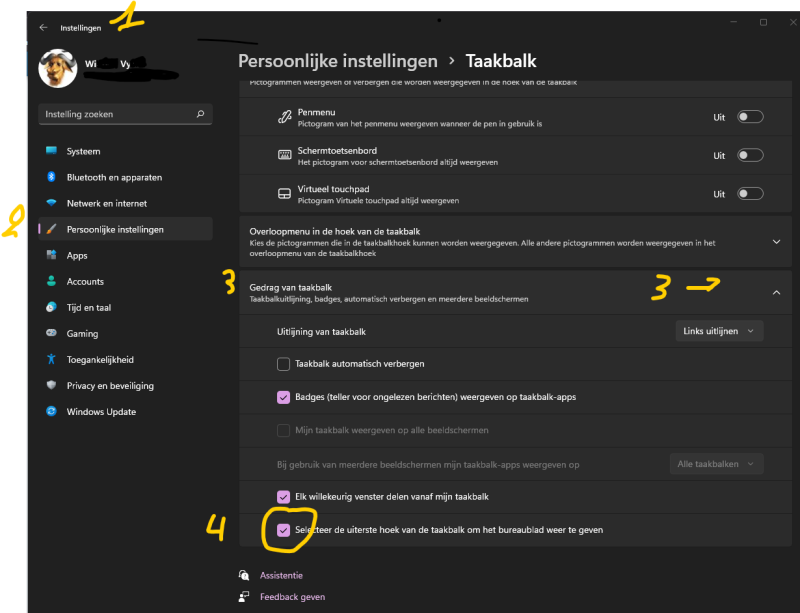This screenshot has height=613, width=800.
Task: Switch on the Virtueel touchpad toggle
Action: coord(749,194)
